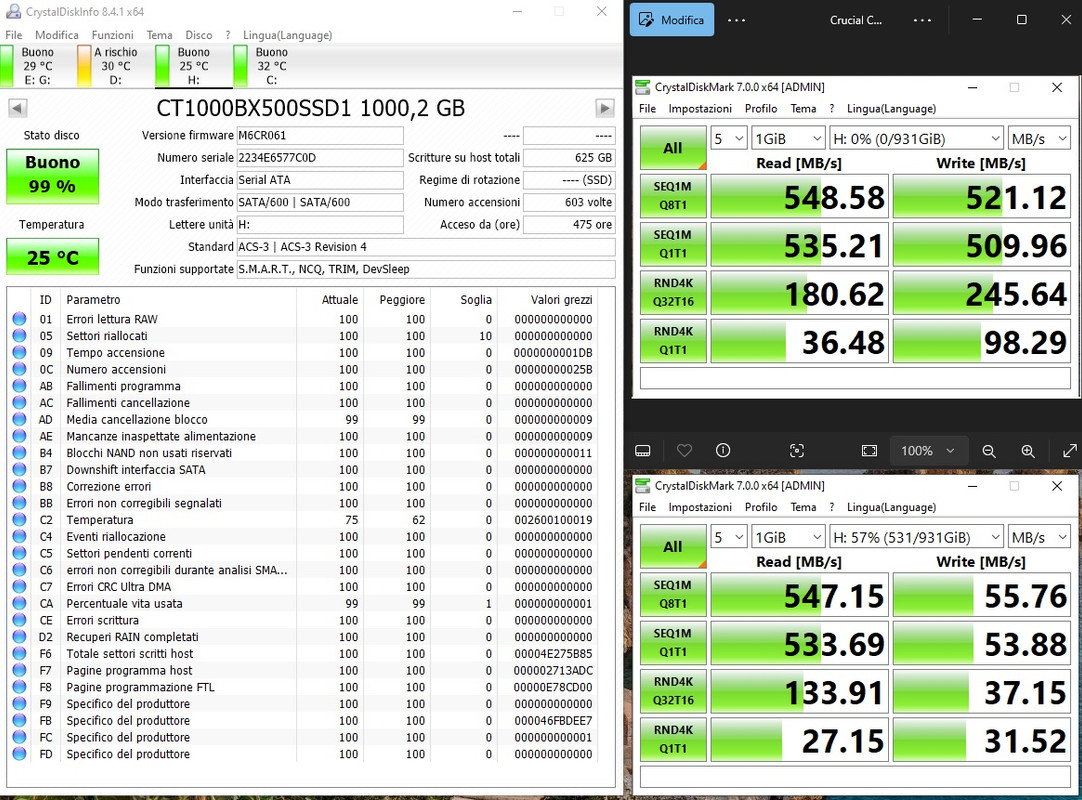Open the Disco menu in CrystalDiskInfo
Image resolution: width=1082 pixels, height=800 pixels.
199,35
